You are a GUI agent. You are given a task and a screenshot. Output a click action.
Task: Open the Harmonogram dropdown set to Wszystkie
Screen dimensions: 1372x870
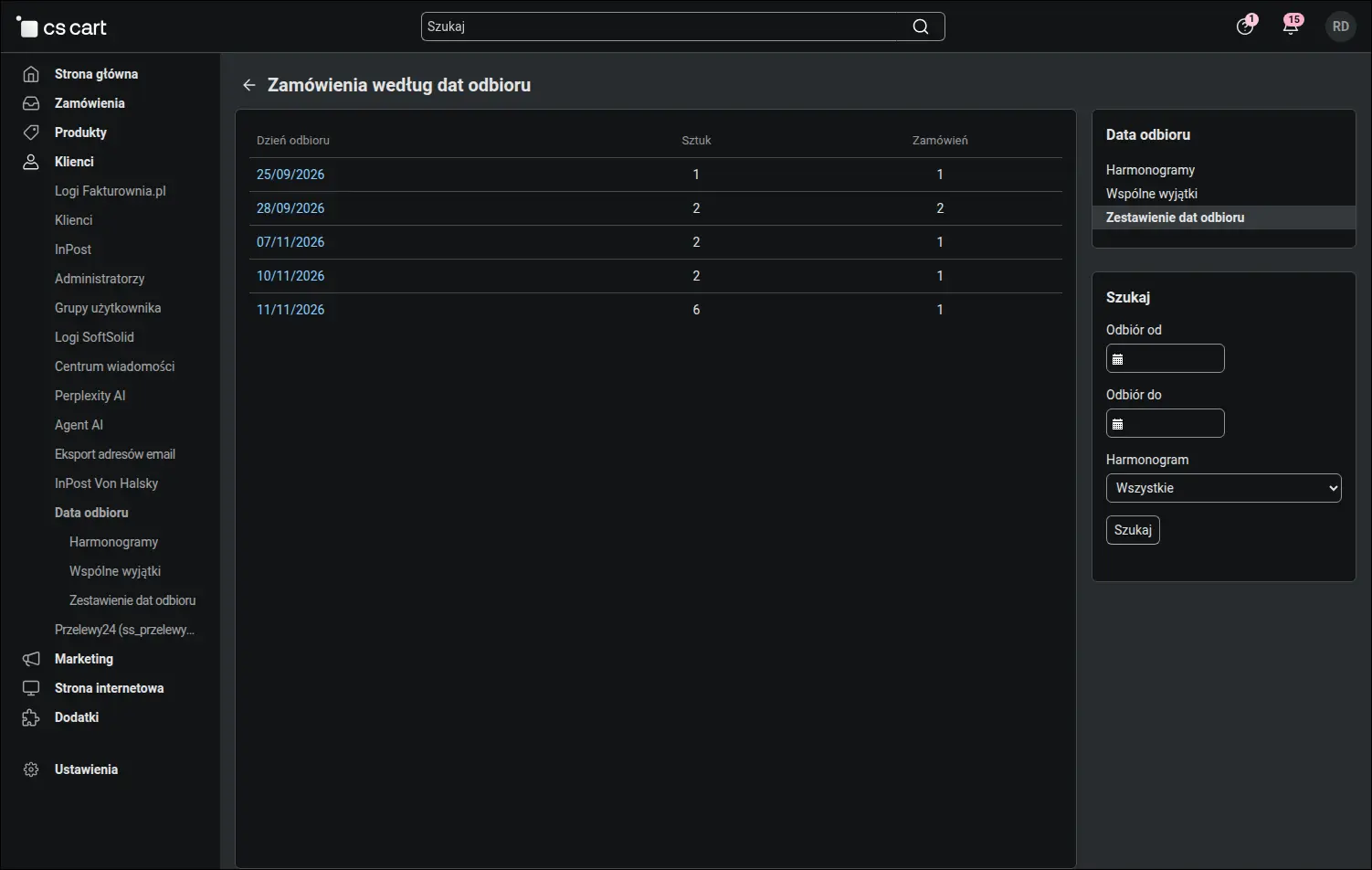1223,488
